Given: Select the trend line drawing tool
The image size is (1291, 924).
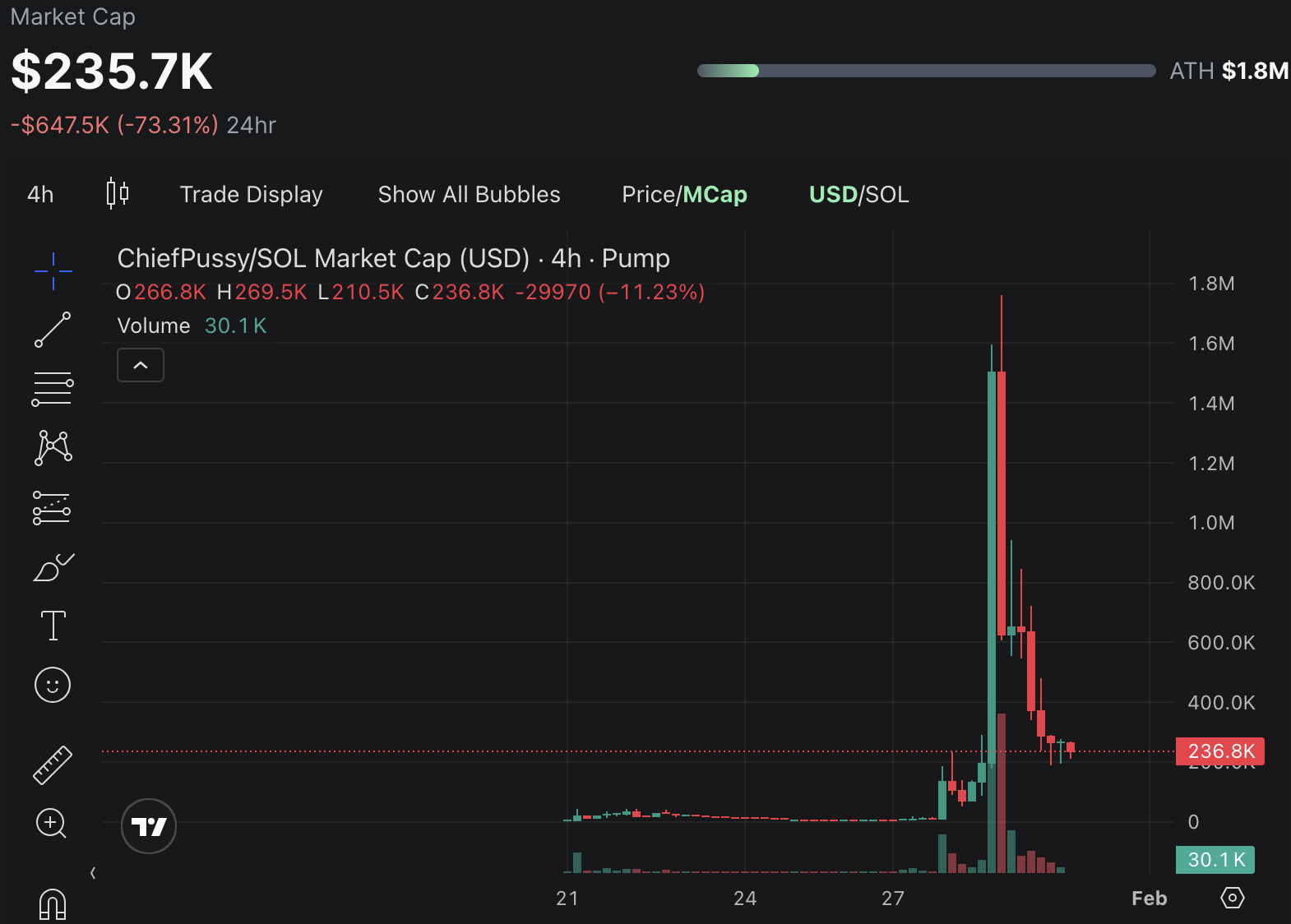Looking at the screenshot, I should pos(53,330).
